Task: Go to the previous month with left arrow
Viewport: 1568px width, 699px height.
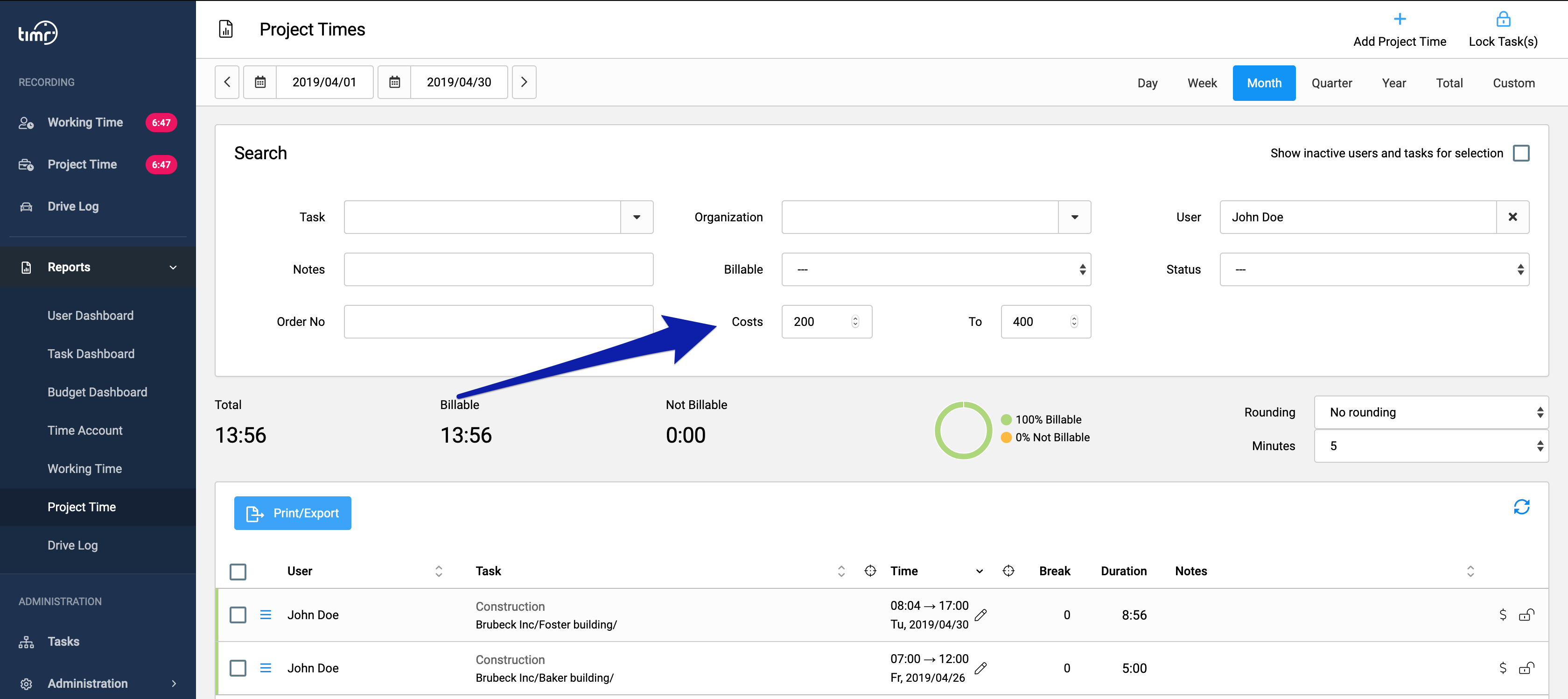Action: click(x=227, y=82)
